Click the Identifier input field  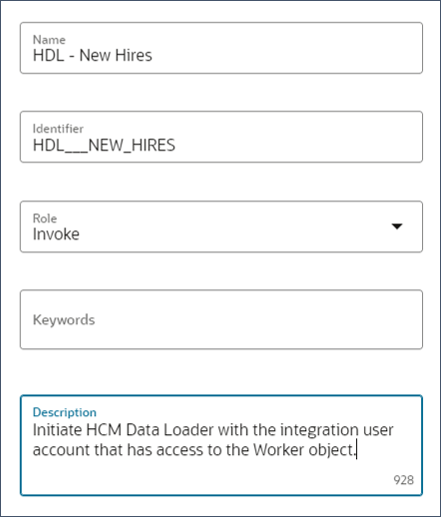tap(221, 137)
